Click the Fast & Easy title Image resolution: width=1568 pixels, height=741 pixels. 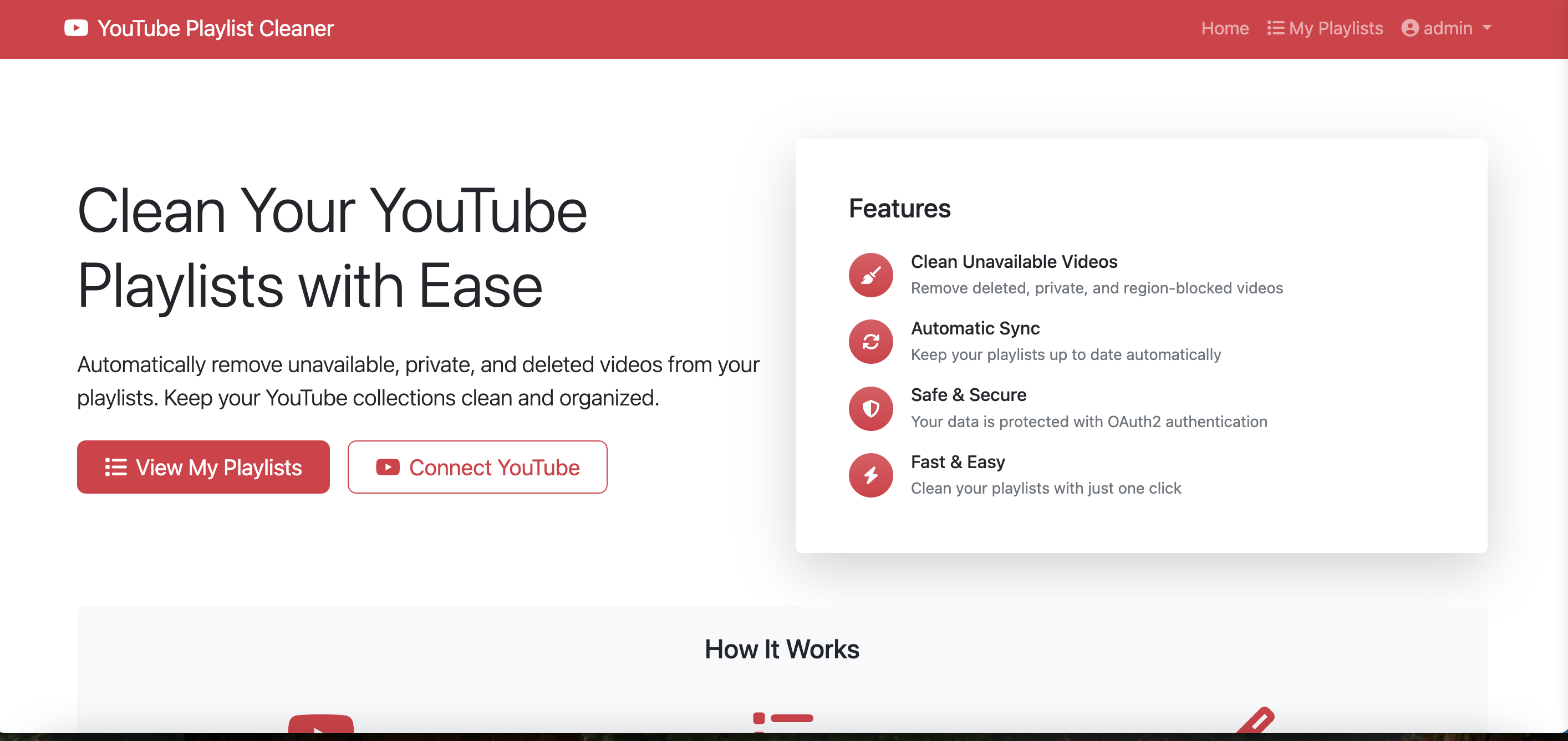click(958, 462)
